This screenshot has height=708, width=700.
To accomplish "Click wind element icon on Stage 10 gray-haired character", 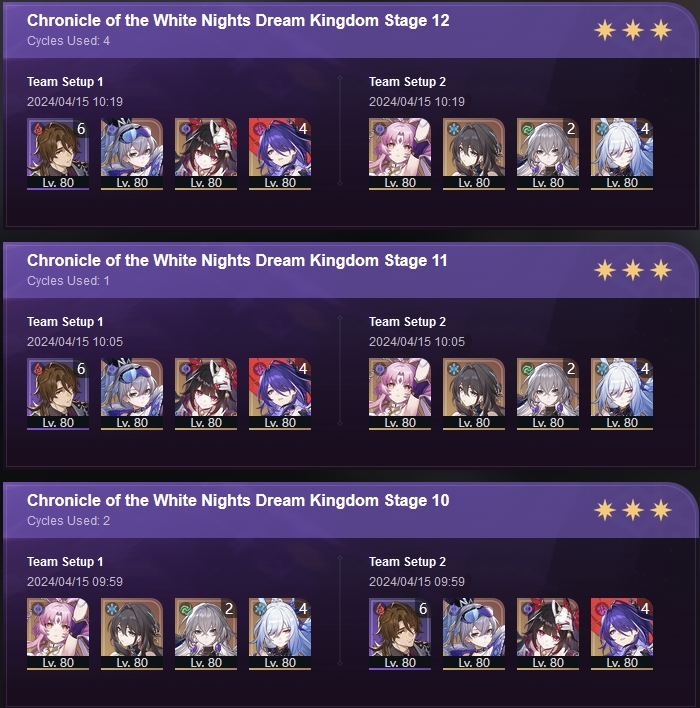I will pyautogui.click(x=186, y=609).
